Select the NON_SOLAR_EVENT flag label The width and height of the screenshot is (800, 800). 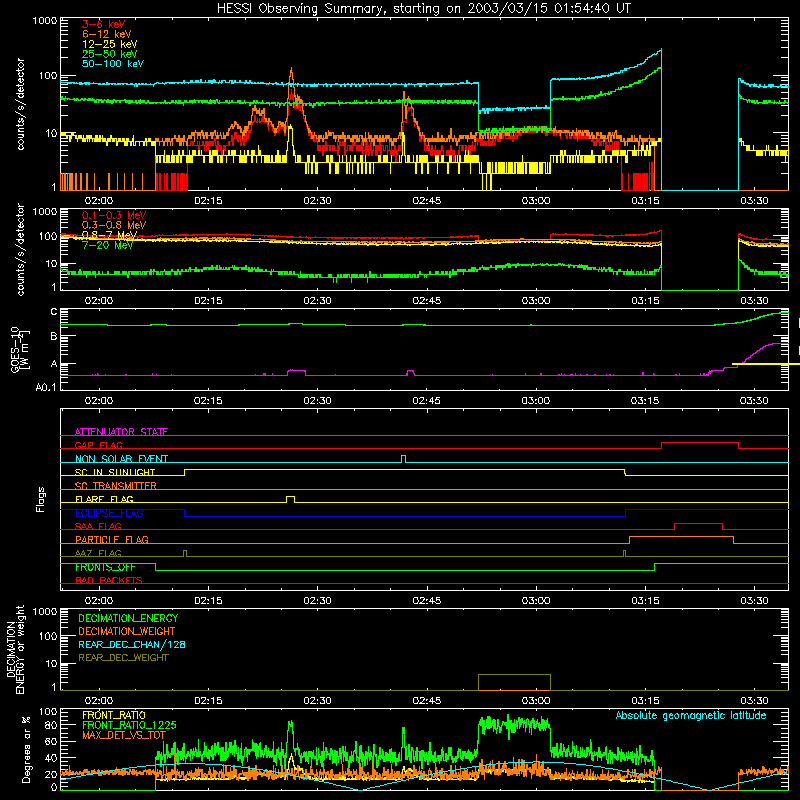pyautogui.click(x=121, y=459)
